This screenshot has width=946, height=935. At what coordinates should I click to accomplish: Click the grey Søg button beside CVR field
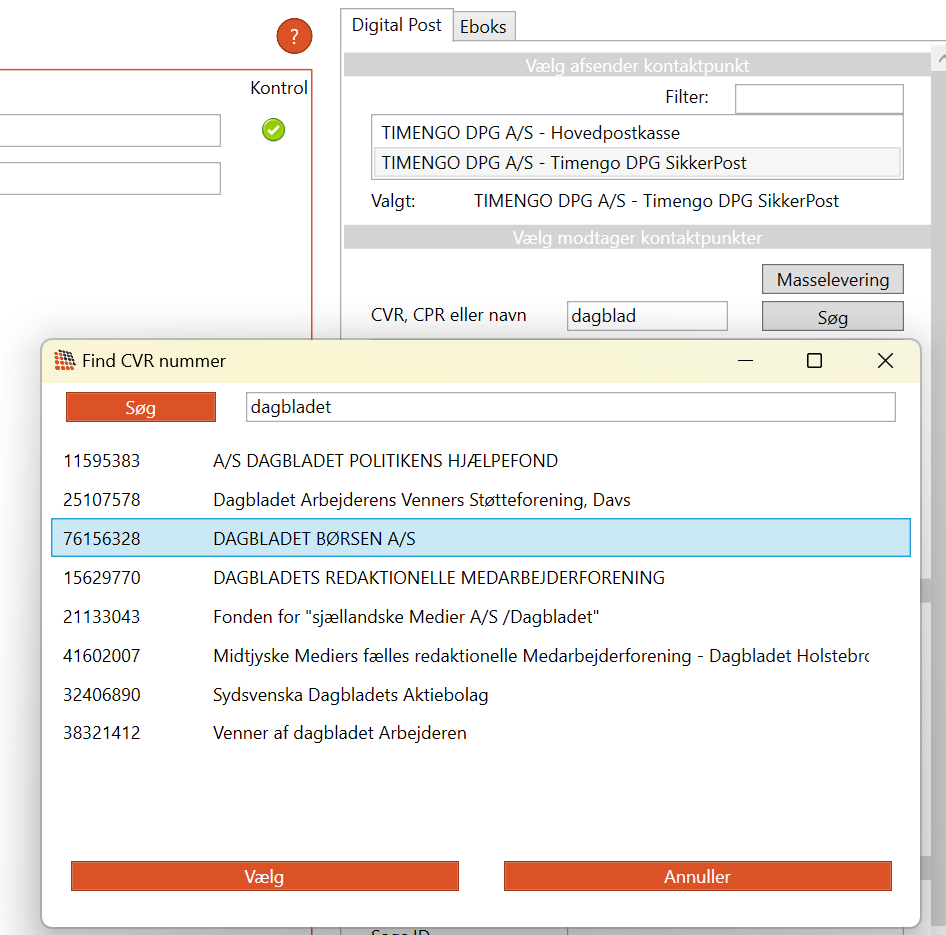[832, 317]
